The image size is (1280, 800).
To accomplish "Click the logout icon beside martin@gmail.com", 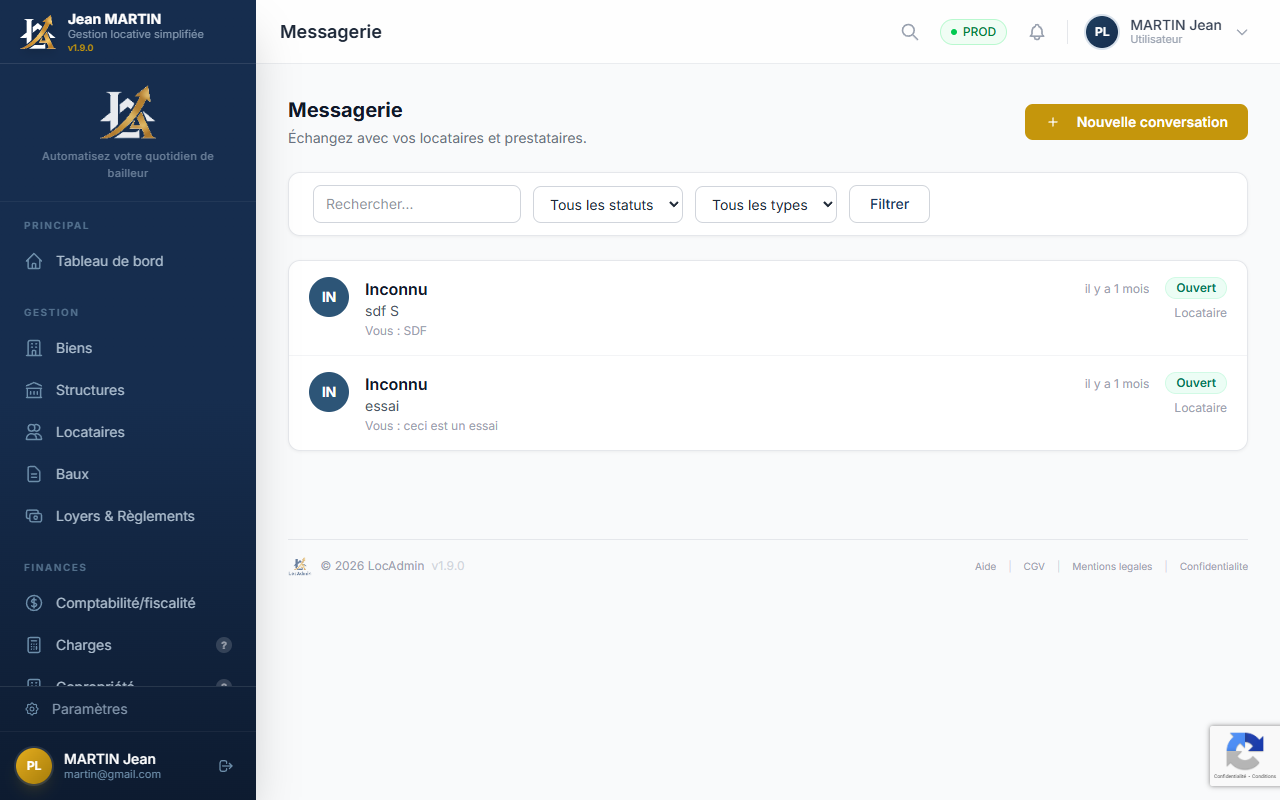I will 226,766.
